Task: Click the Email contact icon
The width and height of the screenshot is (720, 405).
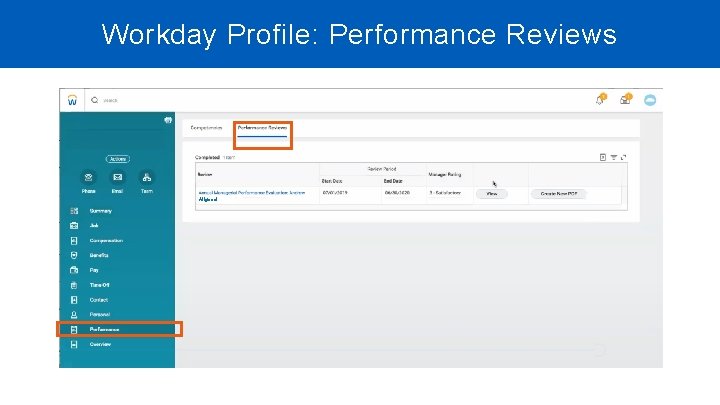Action: point(118,177)
